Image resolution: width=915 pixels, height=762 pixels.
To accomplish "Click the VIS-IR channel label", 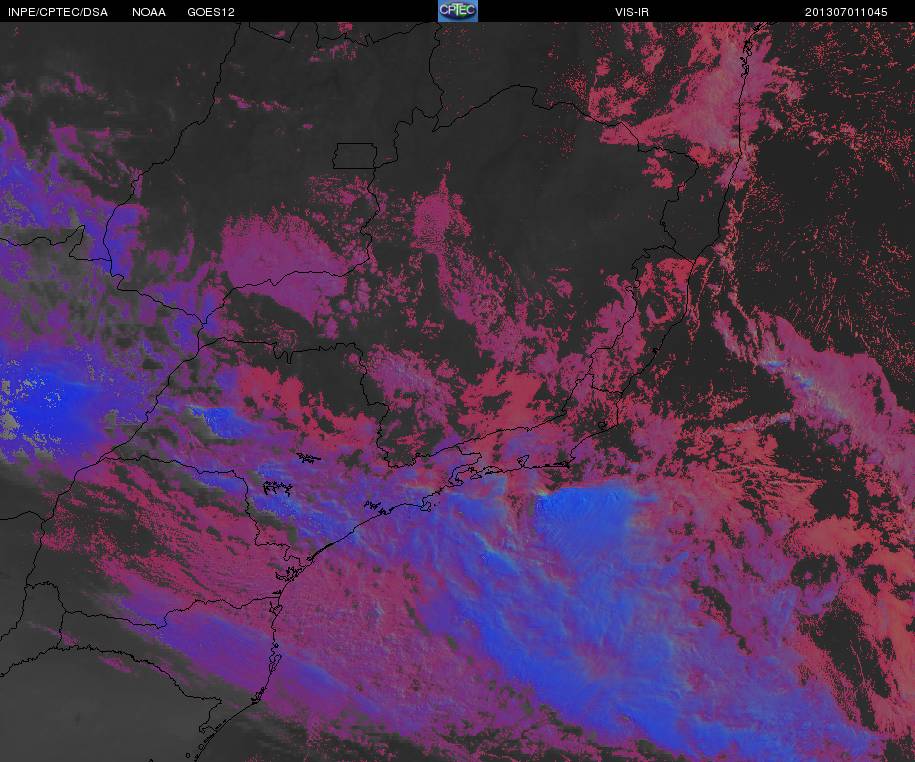I will point(631,12).
